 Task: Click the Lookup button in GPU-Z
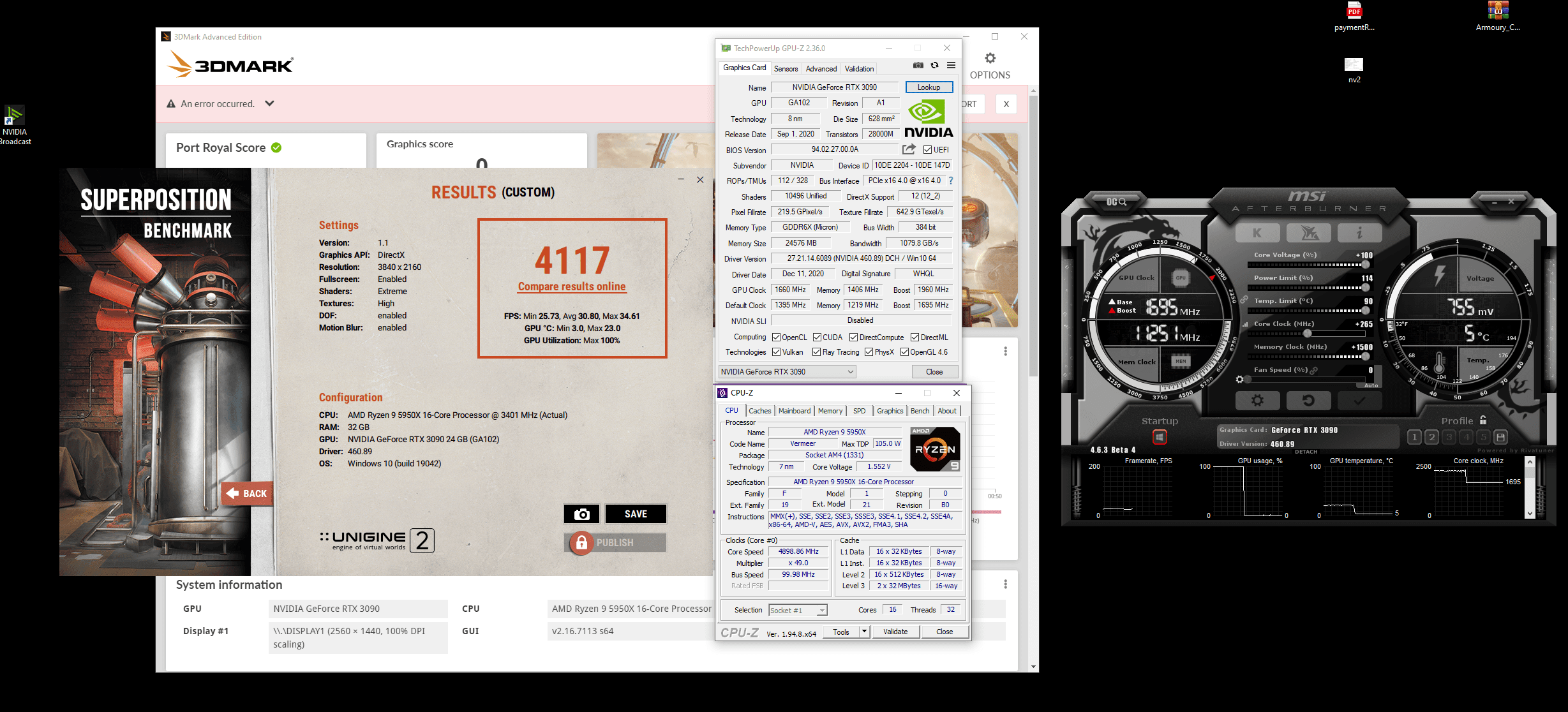pyautogui.click(x=929, y=87)
